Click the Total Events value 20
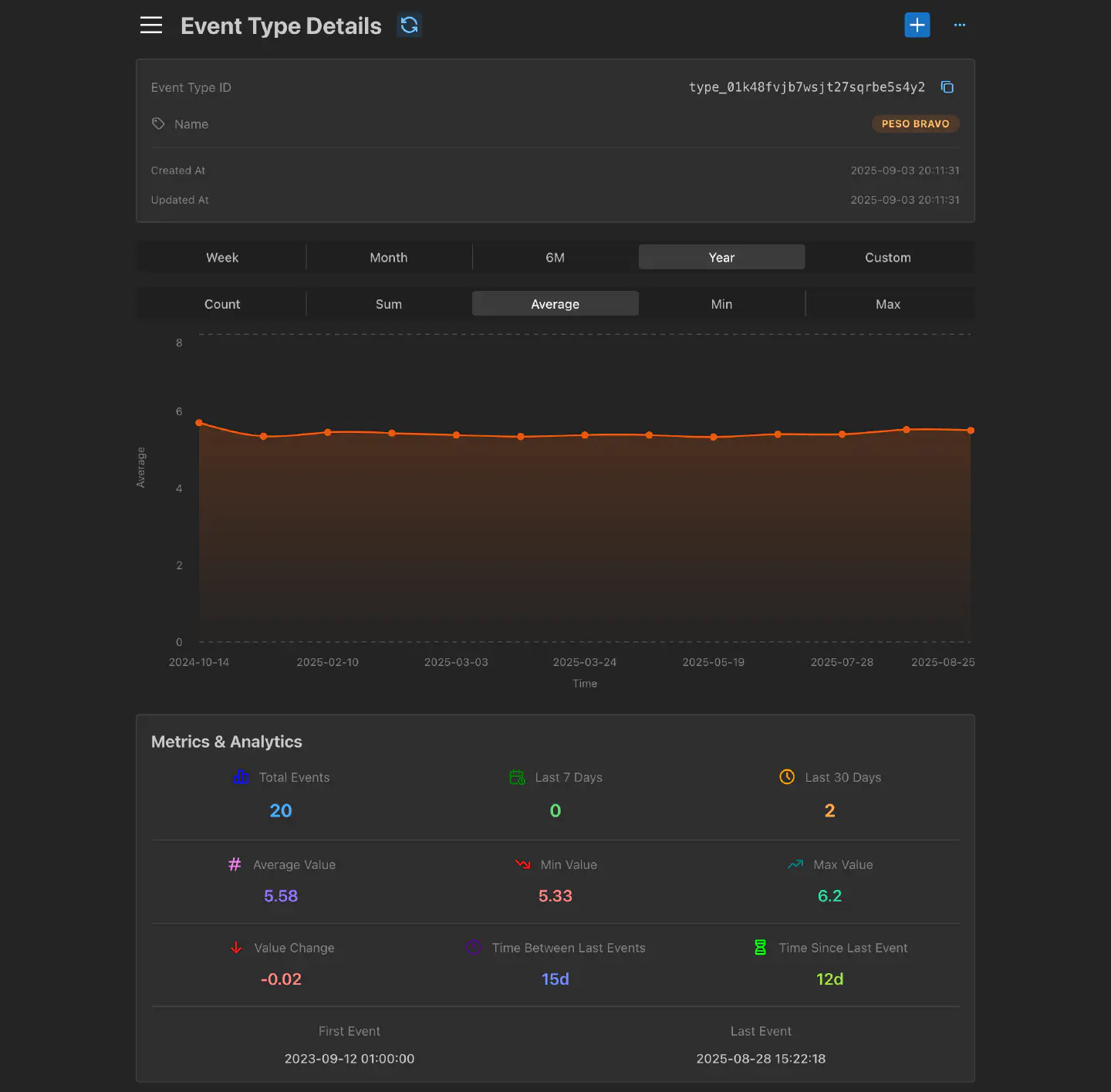 pyautogui.click(x=281, y=810)
